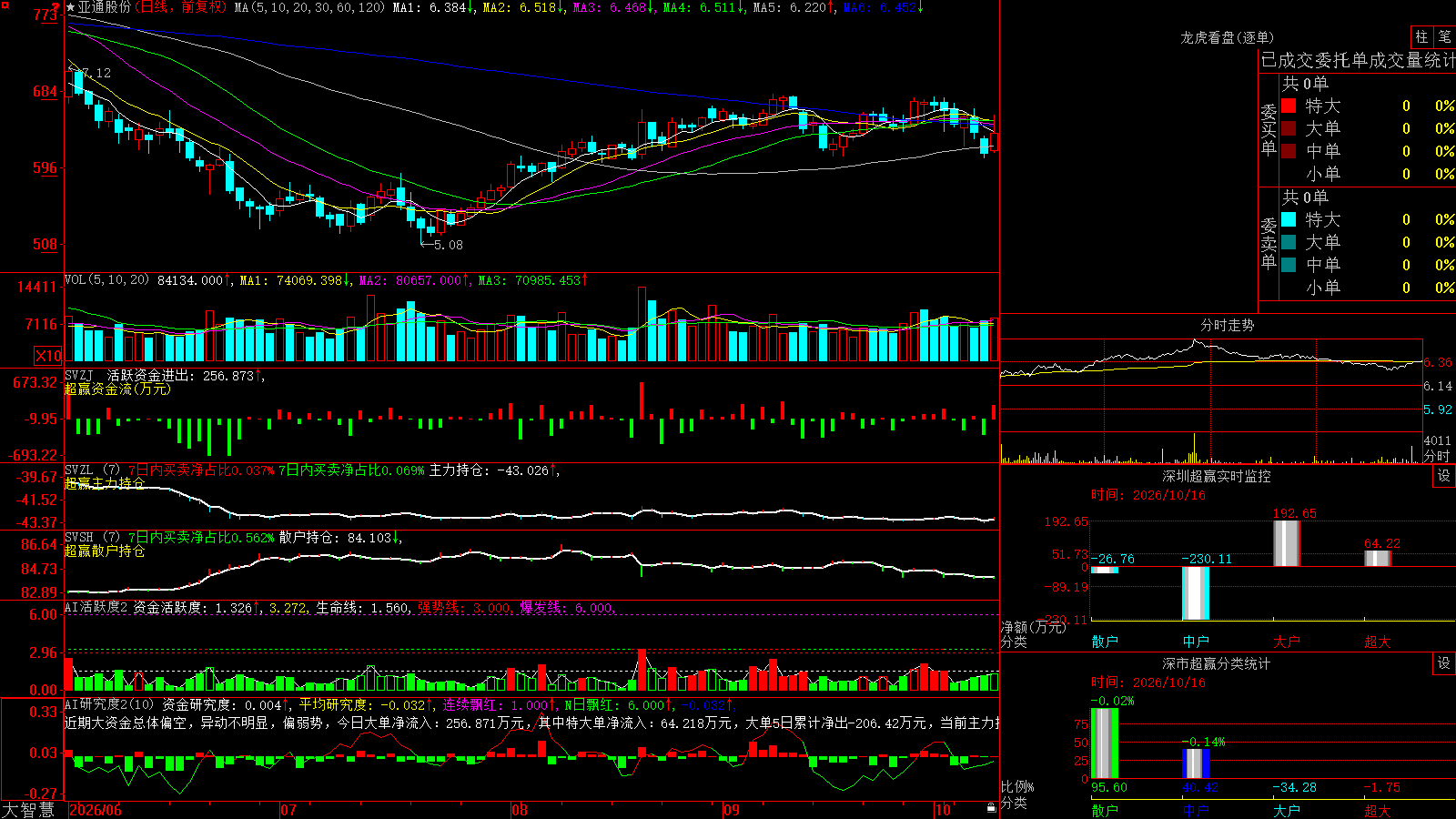
Task: Click the X10 volume scale box
Action: pyautogui.click(x=48, y=356)
